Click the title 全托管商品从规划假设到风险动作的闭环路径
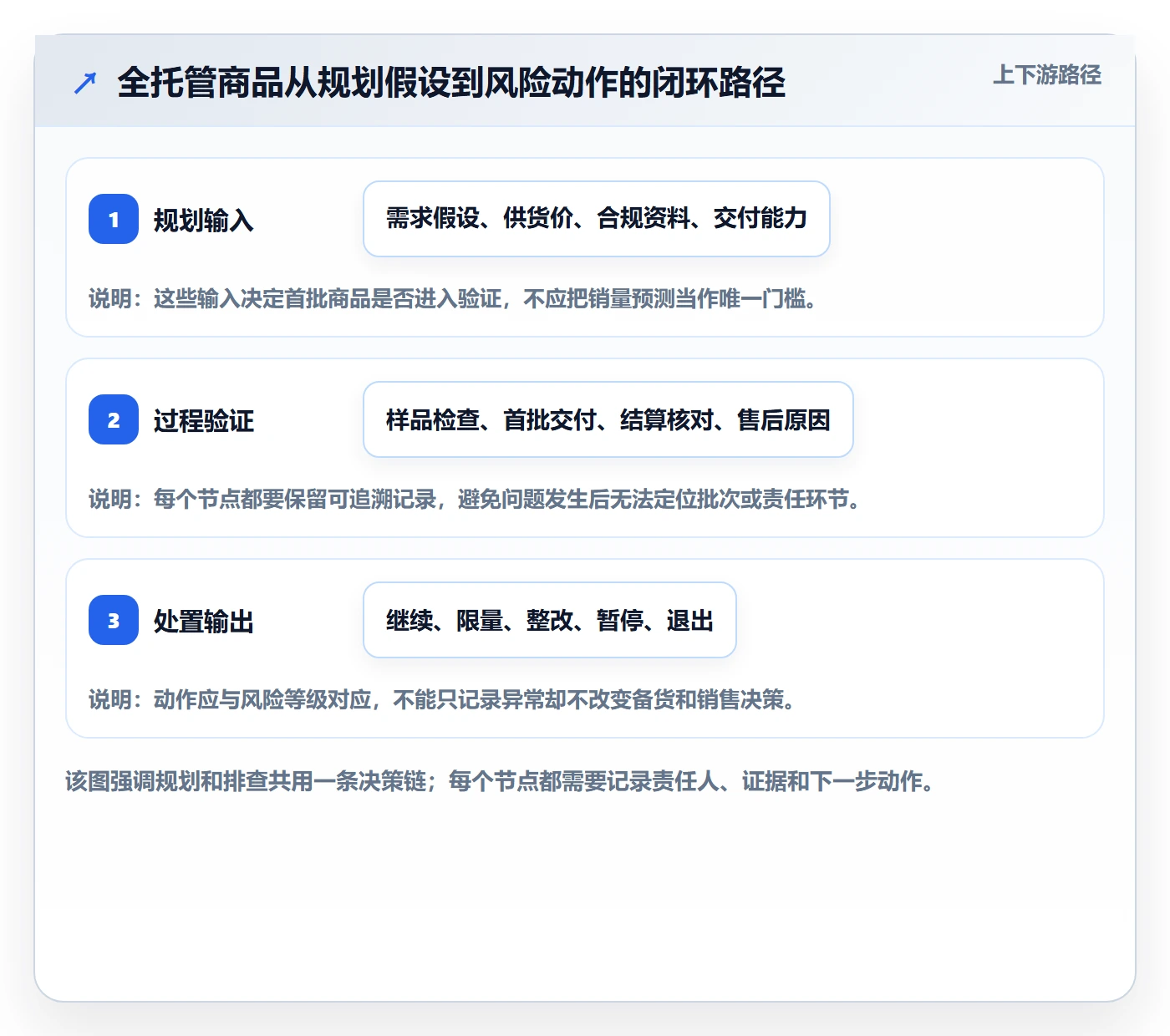Viewport: 1170px width, 1036px height. point(451,83)
